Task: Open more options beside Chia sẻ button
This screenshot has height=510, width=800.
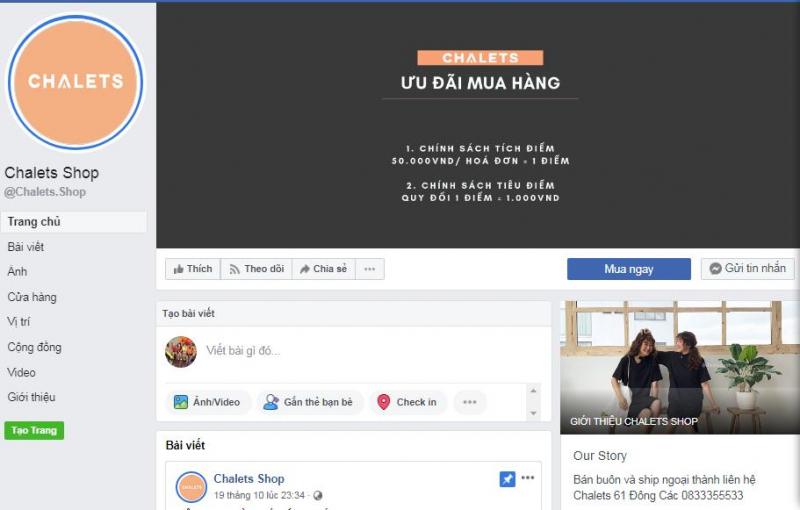Action: coord(369,269)
